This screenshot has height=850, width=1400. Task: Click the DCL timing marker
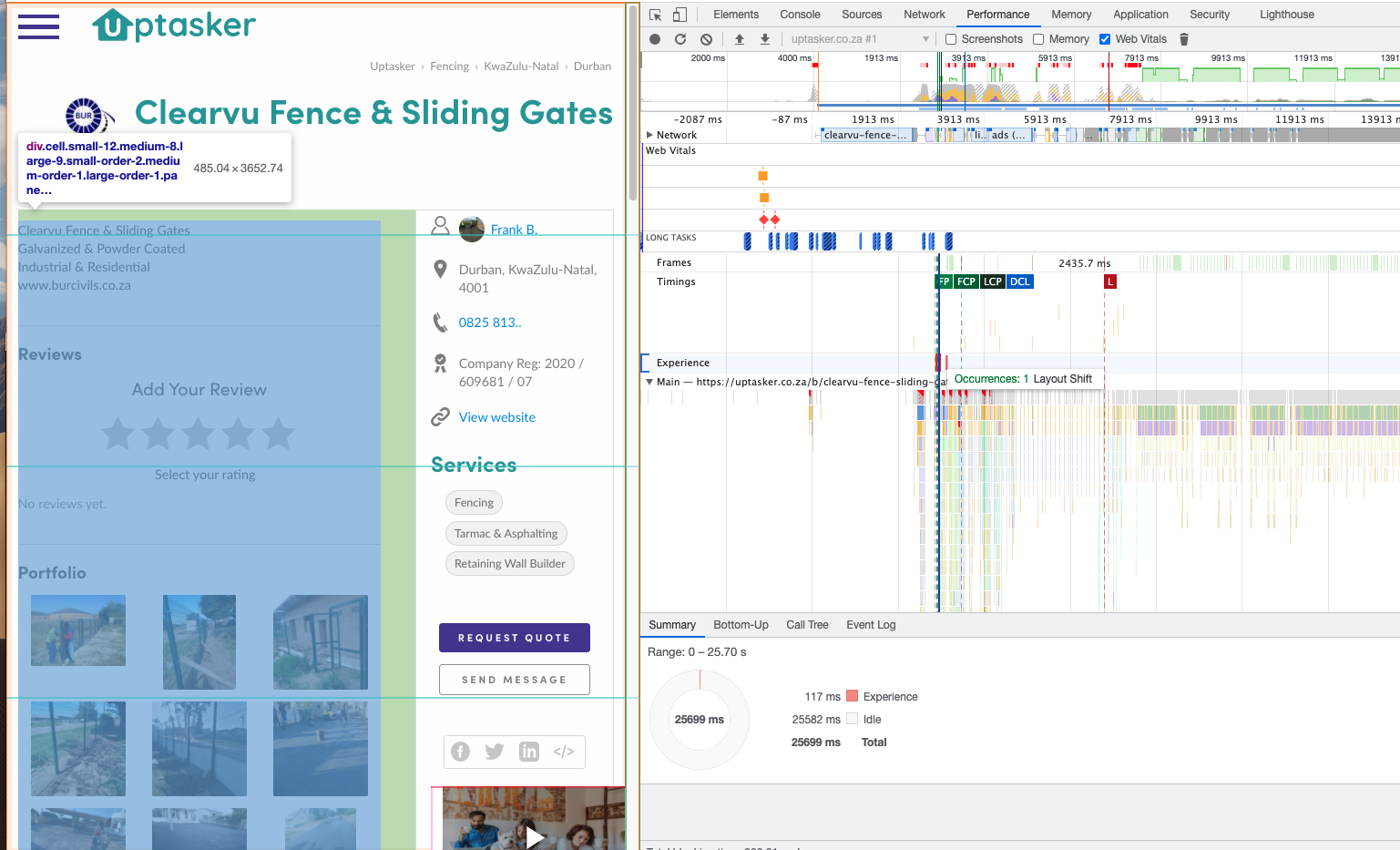tap(1020, 282)
